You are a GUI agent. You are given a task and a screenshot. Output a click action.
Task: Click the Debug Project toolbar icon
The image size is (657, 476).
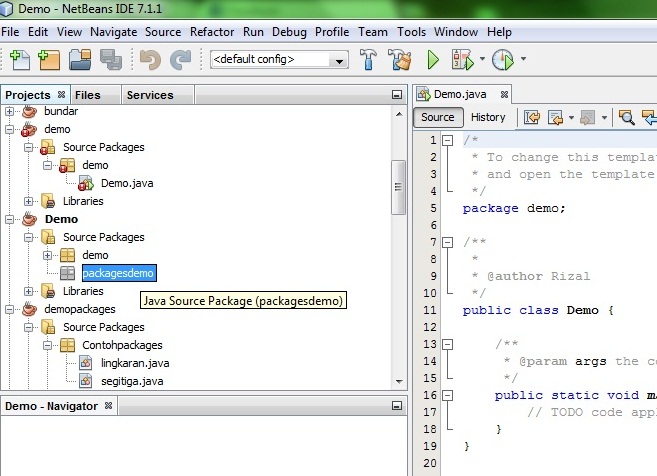pos(463,60)
